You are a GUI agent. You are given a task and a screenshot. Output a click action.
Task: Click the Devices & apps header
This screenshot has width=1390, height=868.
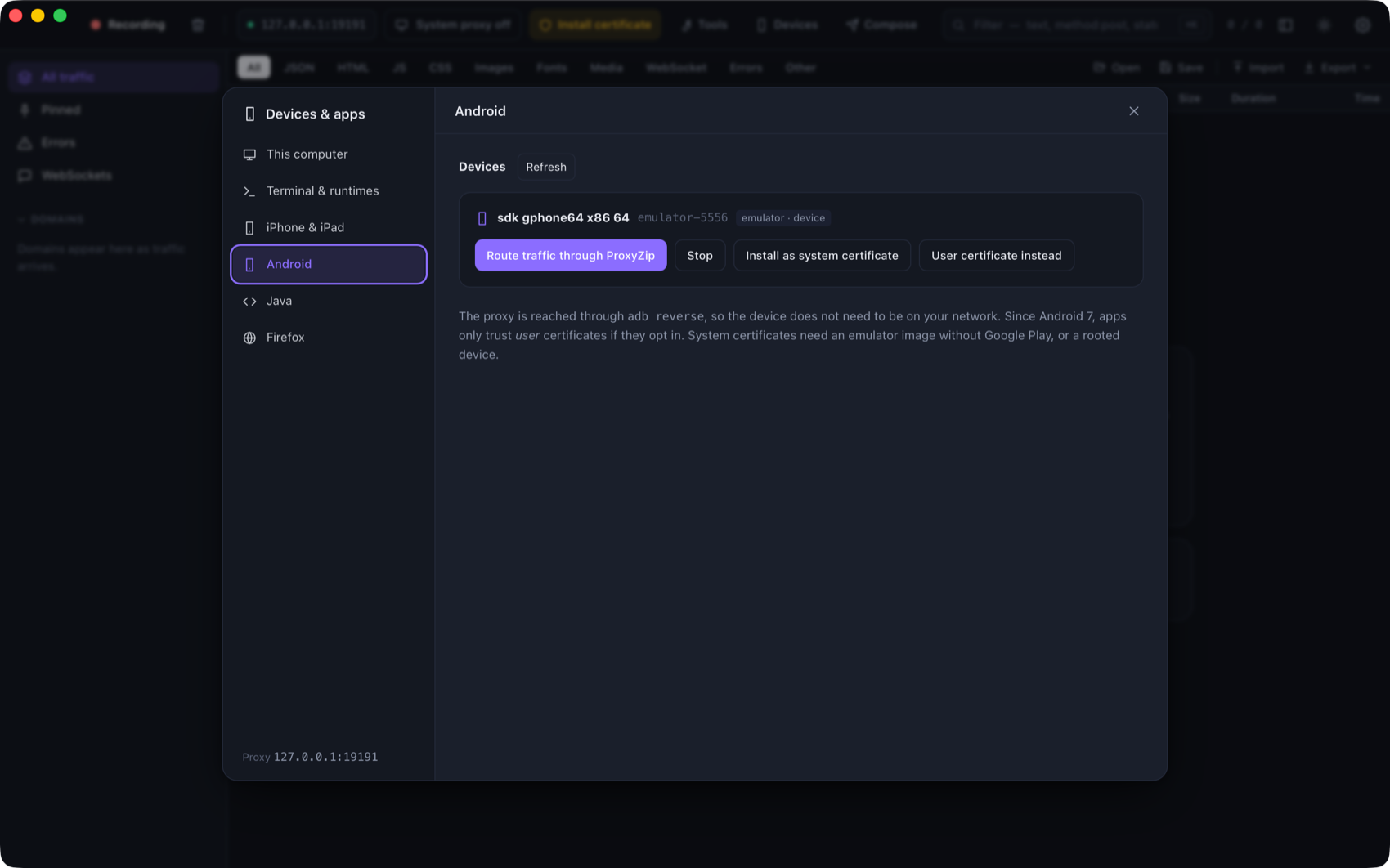point(315,114)
